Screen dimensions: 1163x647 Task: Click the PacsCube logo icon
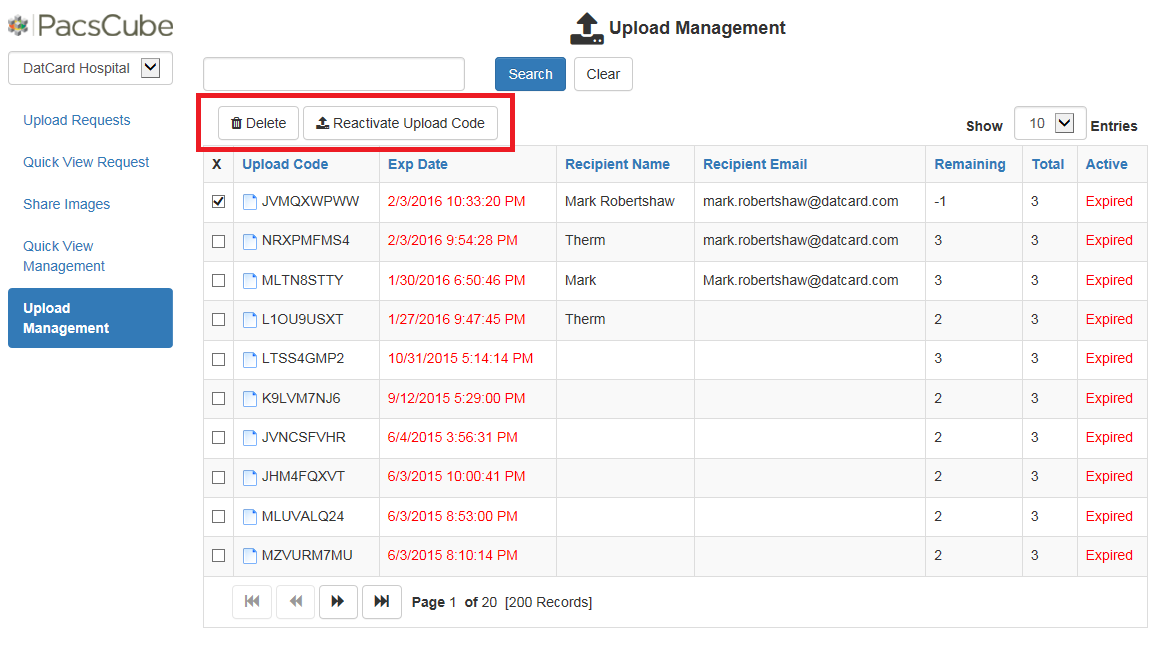(18, 26)
